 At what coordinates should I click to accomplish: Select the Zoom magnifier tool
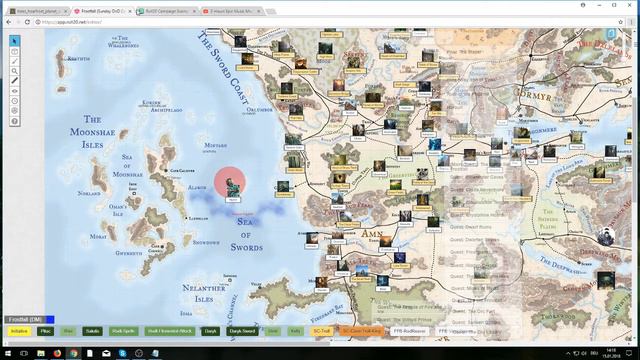point(14,71)
